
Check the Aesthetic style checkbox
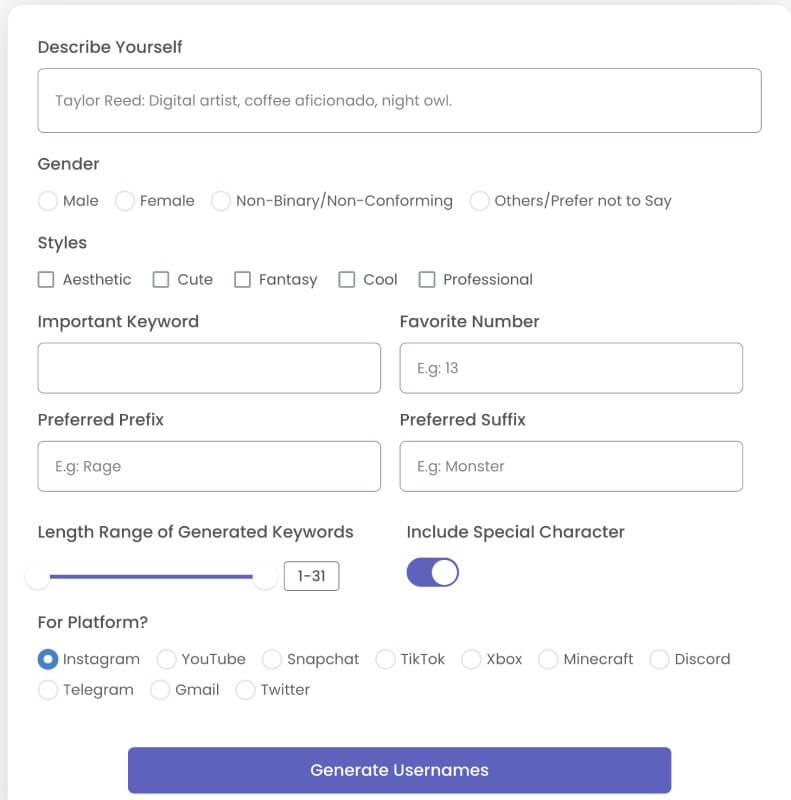click(46, 280)
